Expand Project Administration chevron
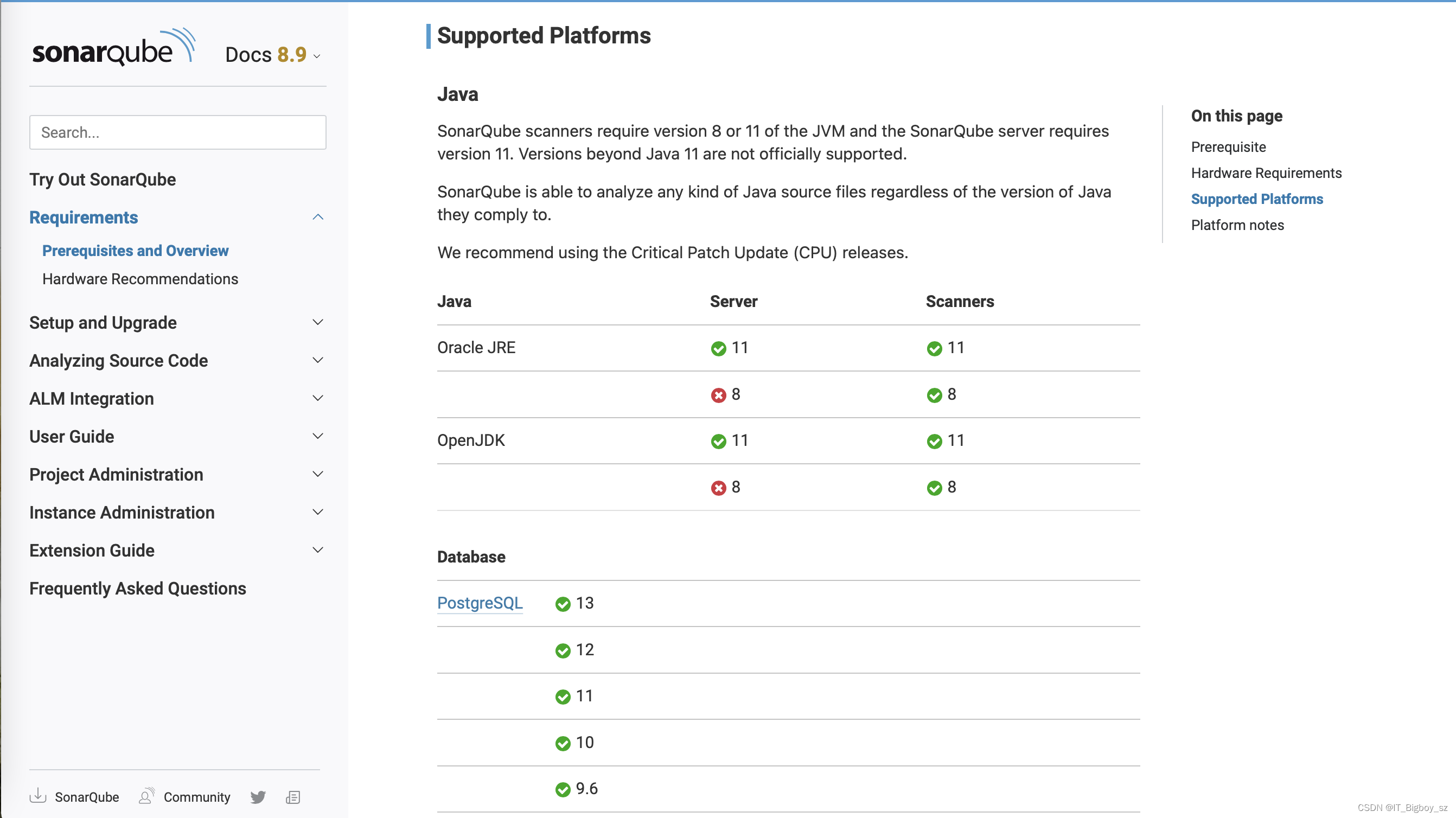The height and width of the screenshot is (818, 1456). [x=318, y=474]
